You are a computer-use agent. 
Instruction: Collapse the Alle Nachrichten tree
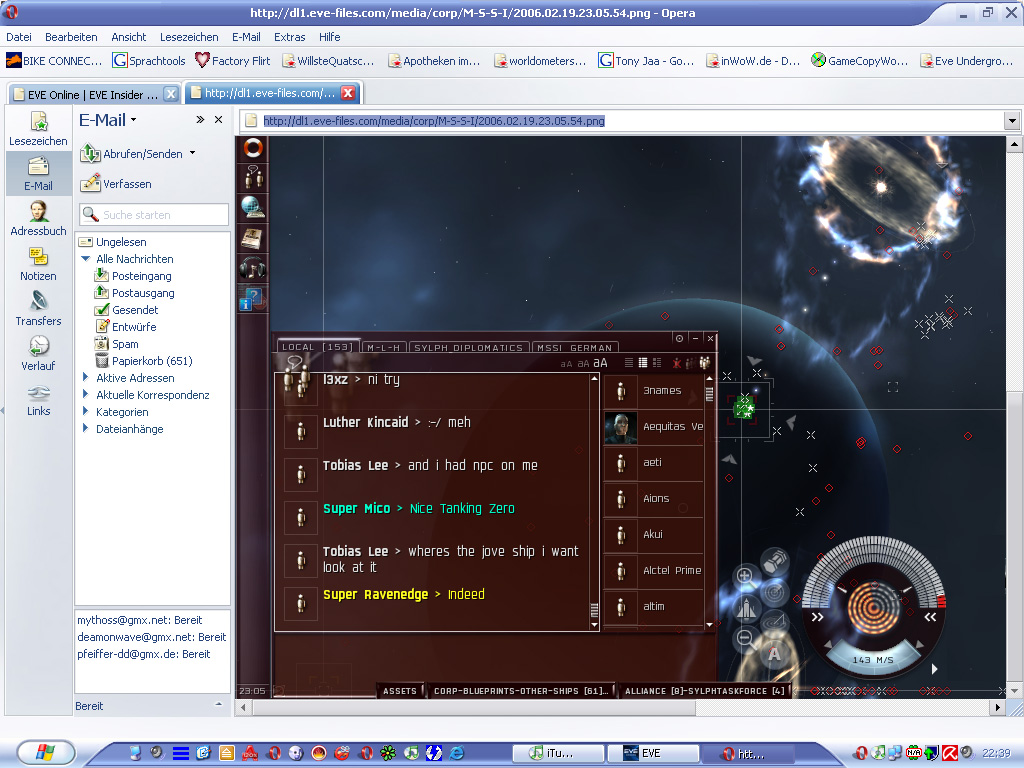tap(85, 259)
